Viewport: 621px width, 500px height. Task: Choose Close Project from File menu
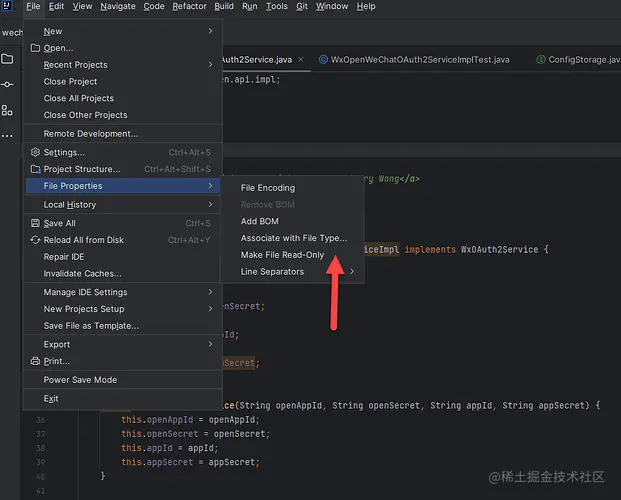(123, 82)
